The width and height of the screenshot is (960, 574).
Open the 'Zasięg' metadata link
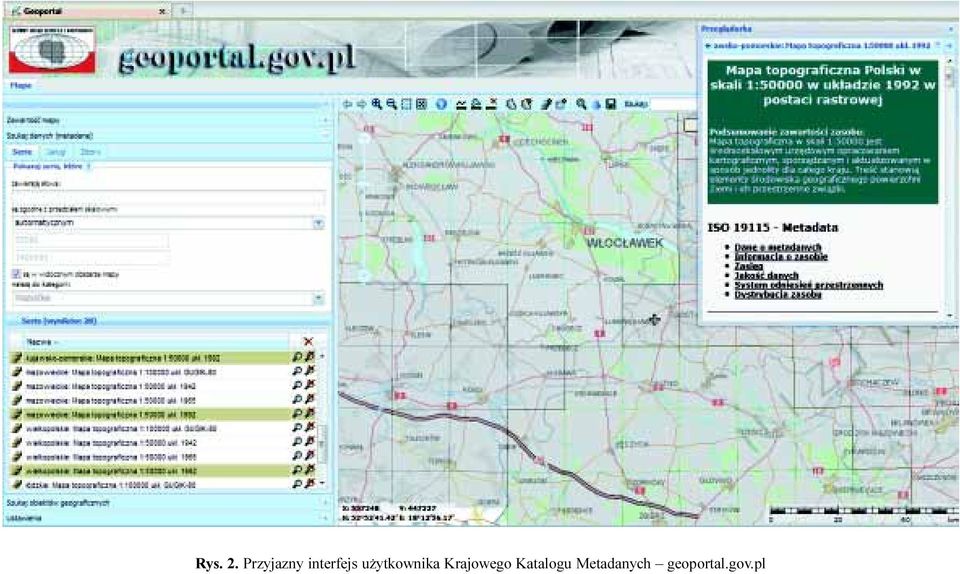pyautogui.click(x=749, y=266)
